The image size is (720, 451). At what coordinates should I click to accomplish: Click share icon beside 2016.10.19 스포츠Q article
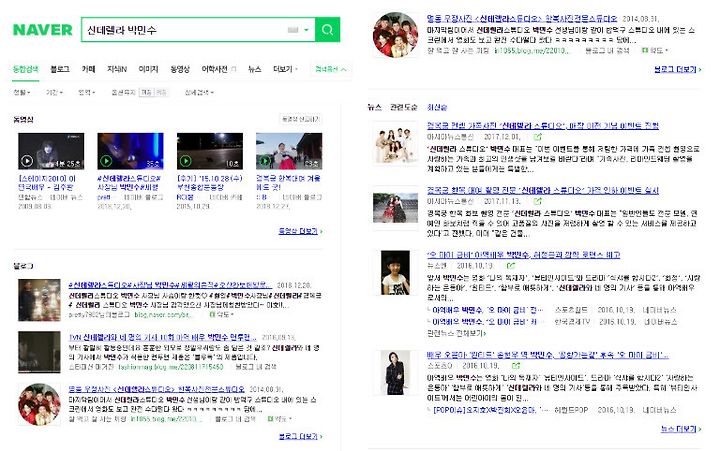tap(517, 366)
